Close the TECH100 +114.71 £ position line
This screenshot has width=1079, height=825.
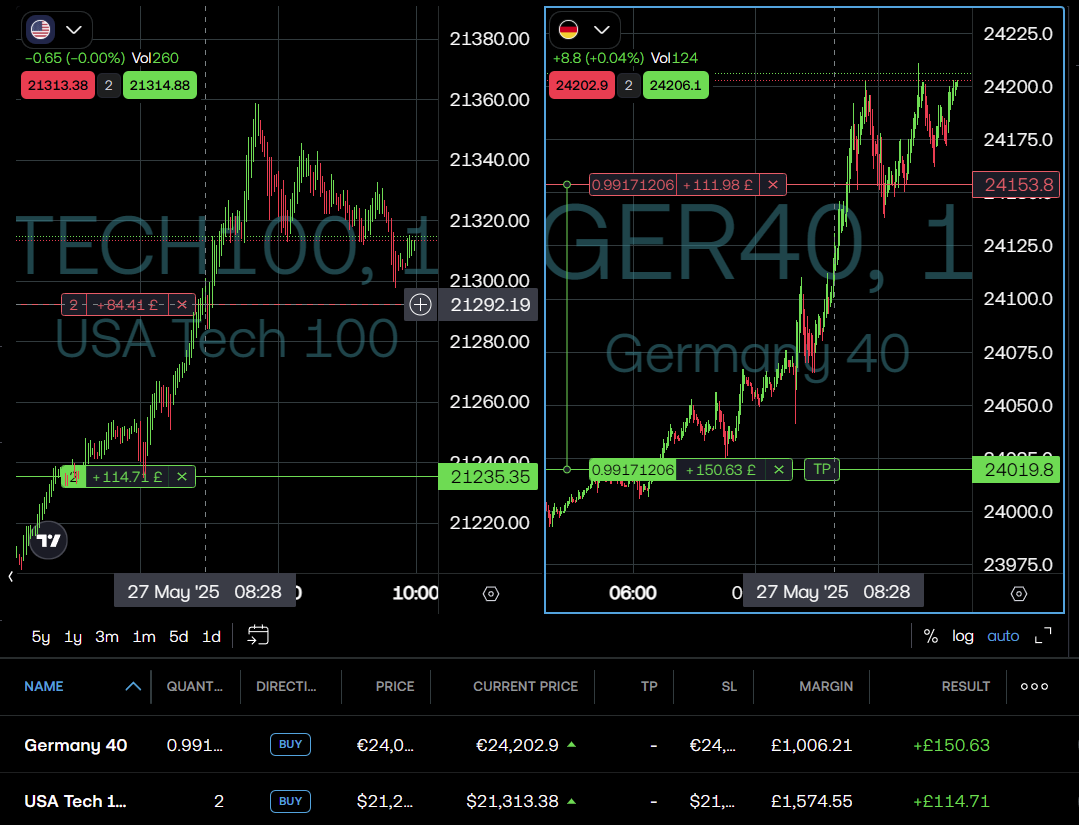coord(181,477)
